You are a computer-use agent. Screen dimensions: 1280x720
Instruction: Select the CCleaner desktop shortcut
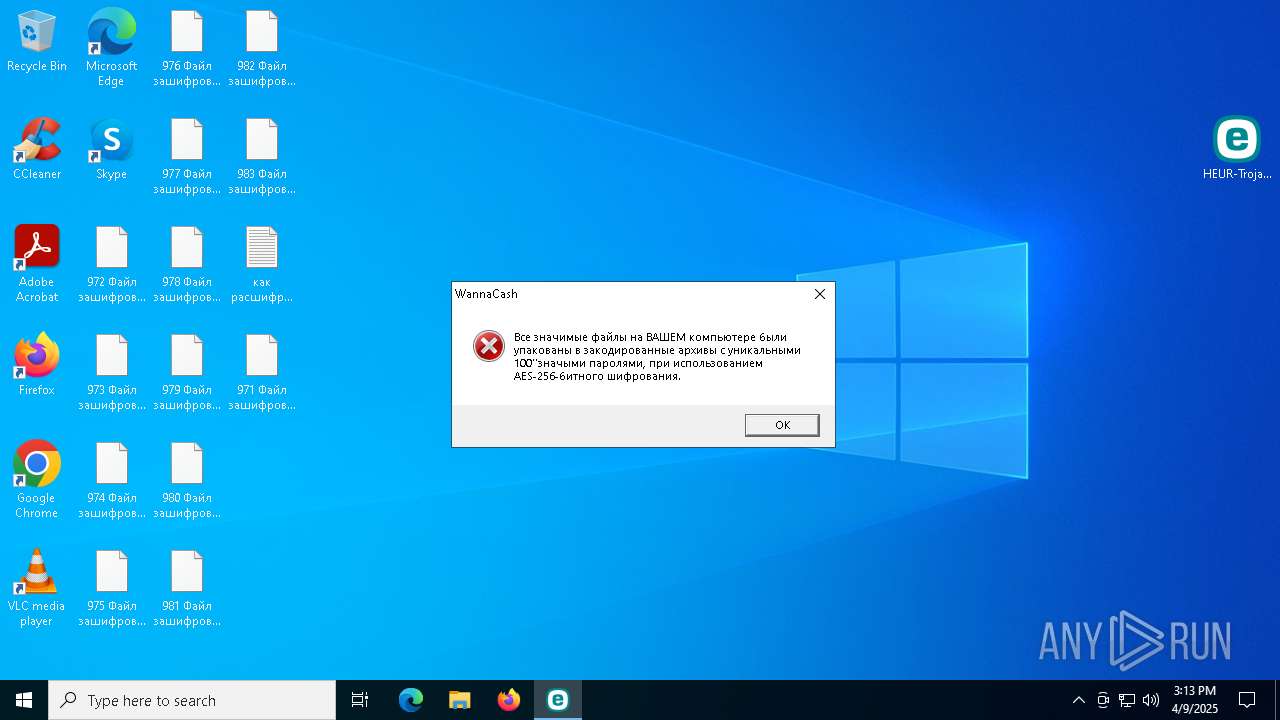pyautogui.click(x=37, y=150)
